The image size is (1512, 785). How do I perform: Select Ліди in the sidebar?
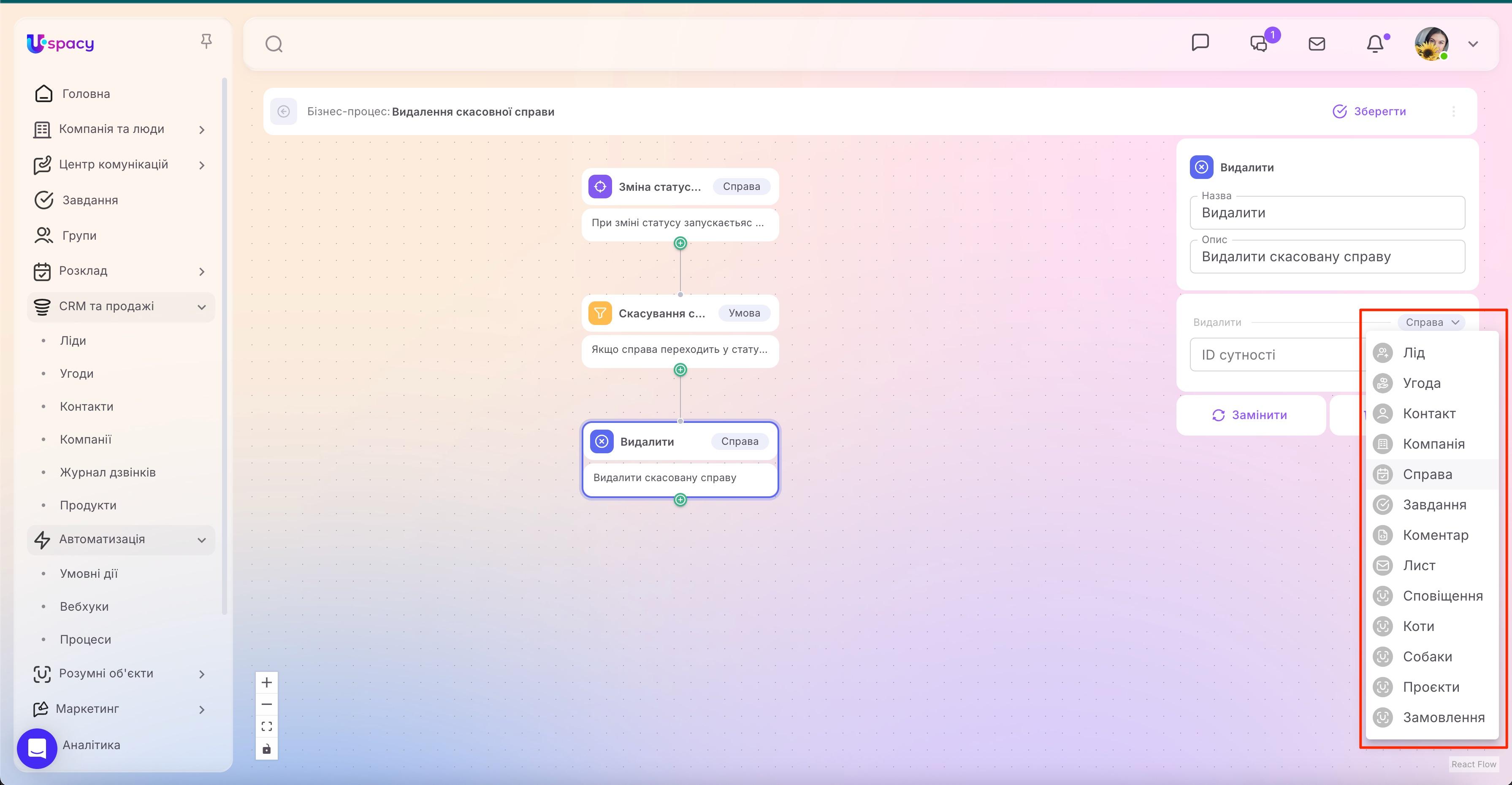(x=73, y=340)
